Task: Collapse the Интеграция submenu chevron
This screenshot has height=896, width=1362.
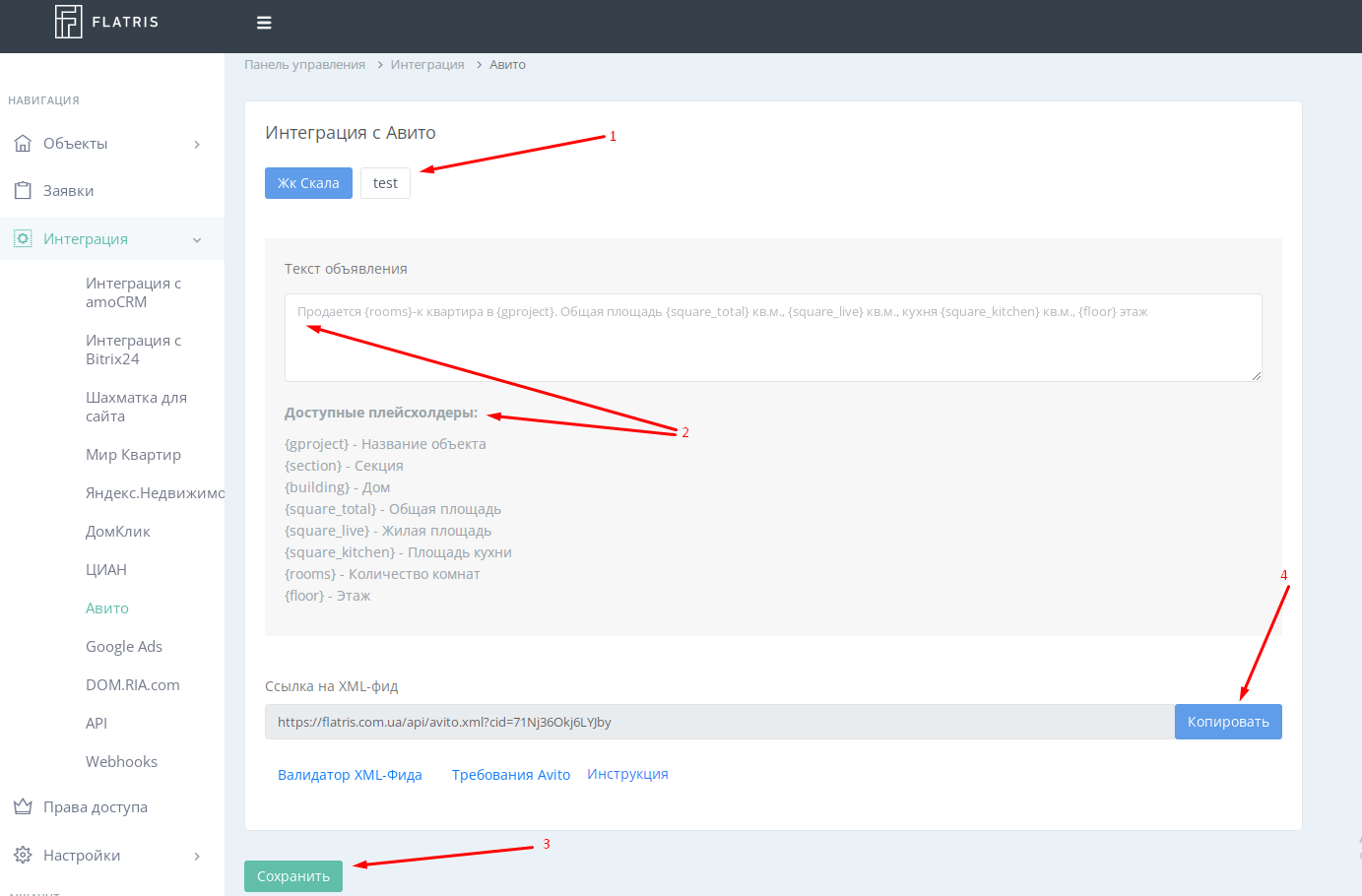Action: click(197, 240)
